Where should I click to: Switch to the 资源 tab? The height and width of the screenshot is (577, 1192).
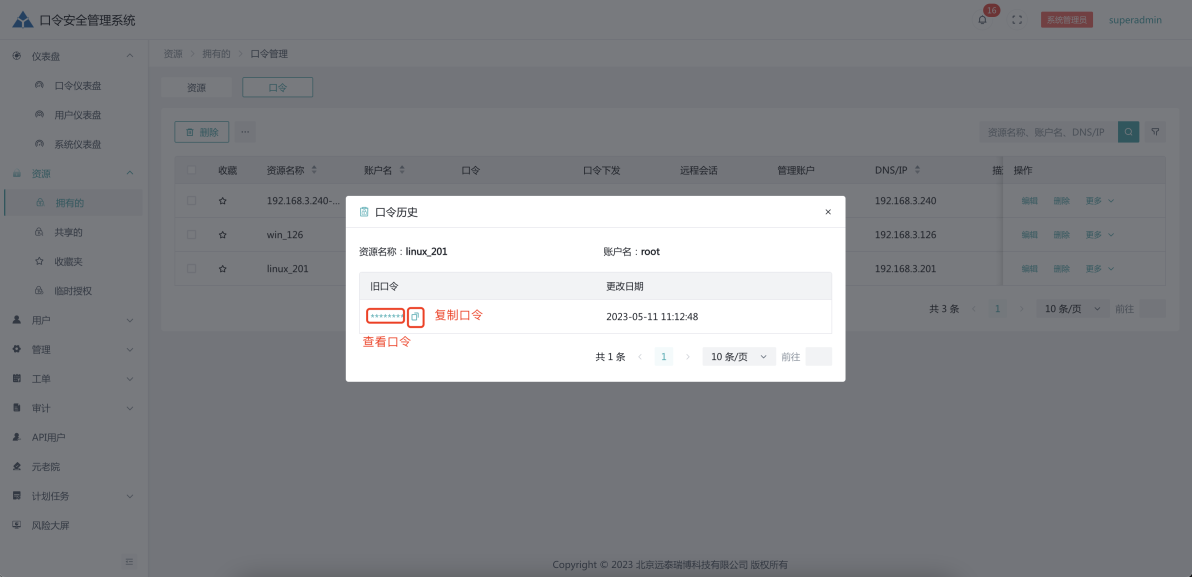196,88
